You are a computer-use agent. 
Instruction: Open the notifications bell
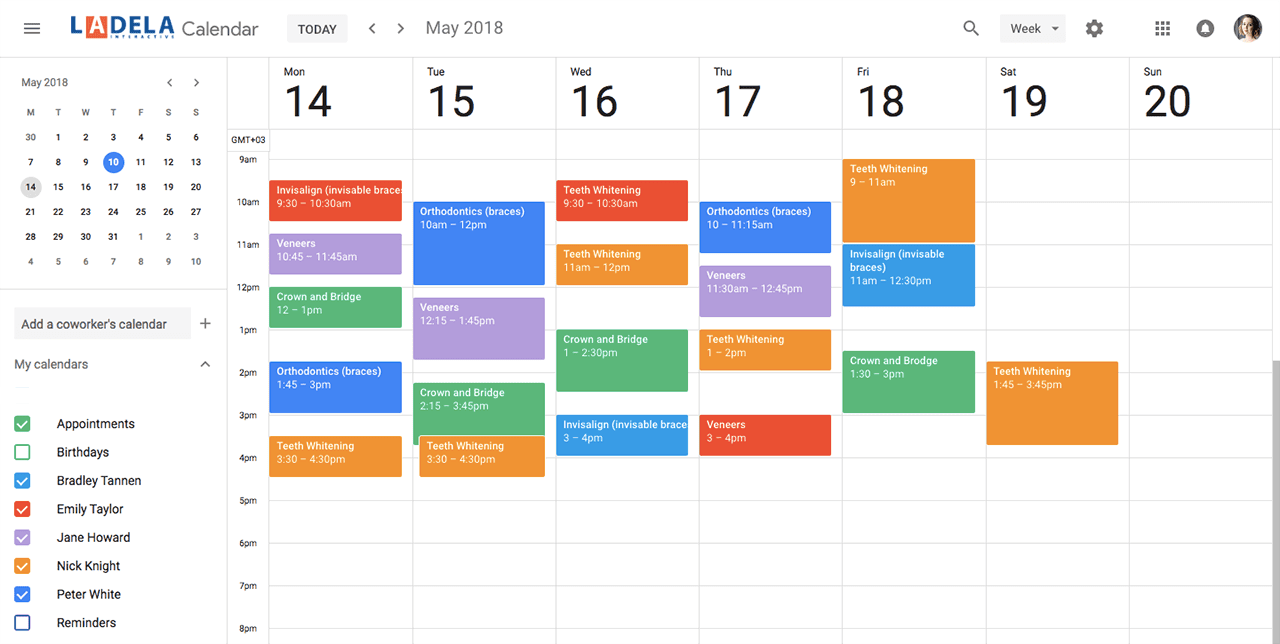click(1205, 28)
